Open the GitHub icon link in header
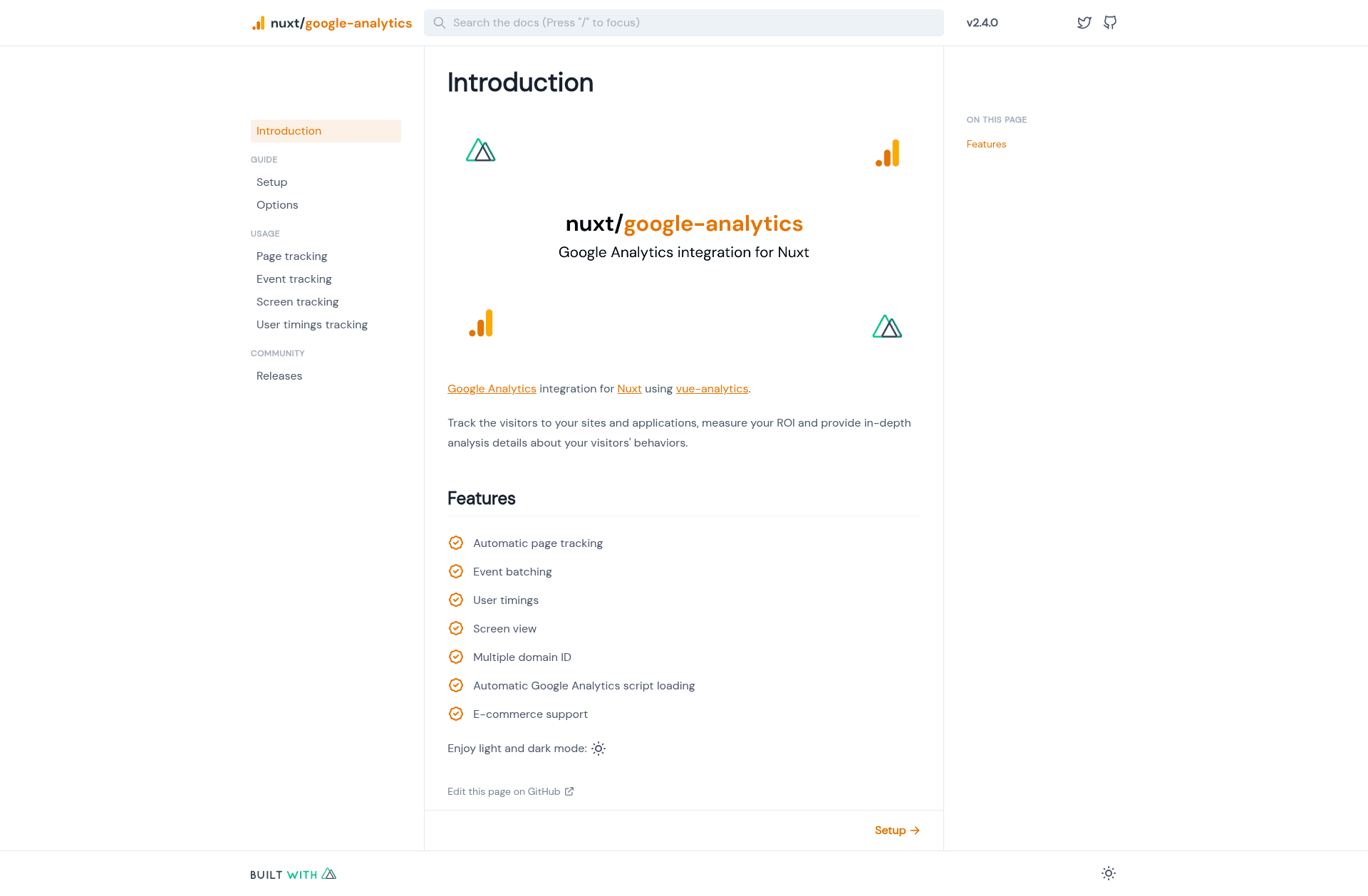The height and width of the screenshot is (896, 1368). pos(1110,23)
